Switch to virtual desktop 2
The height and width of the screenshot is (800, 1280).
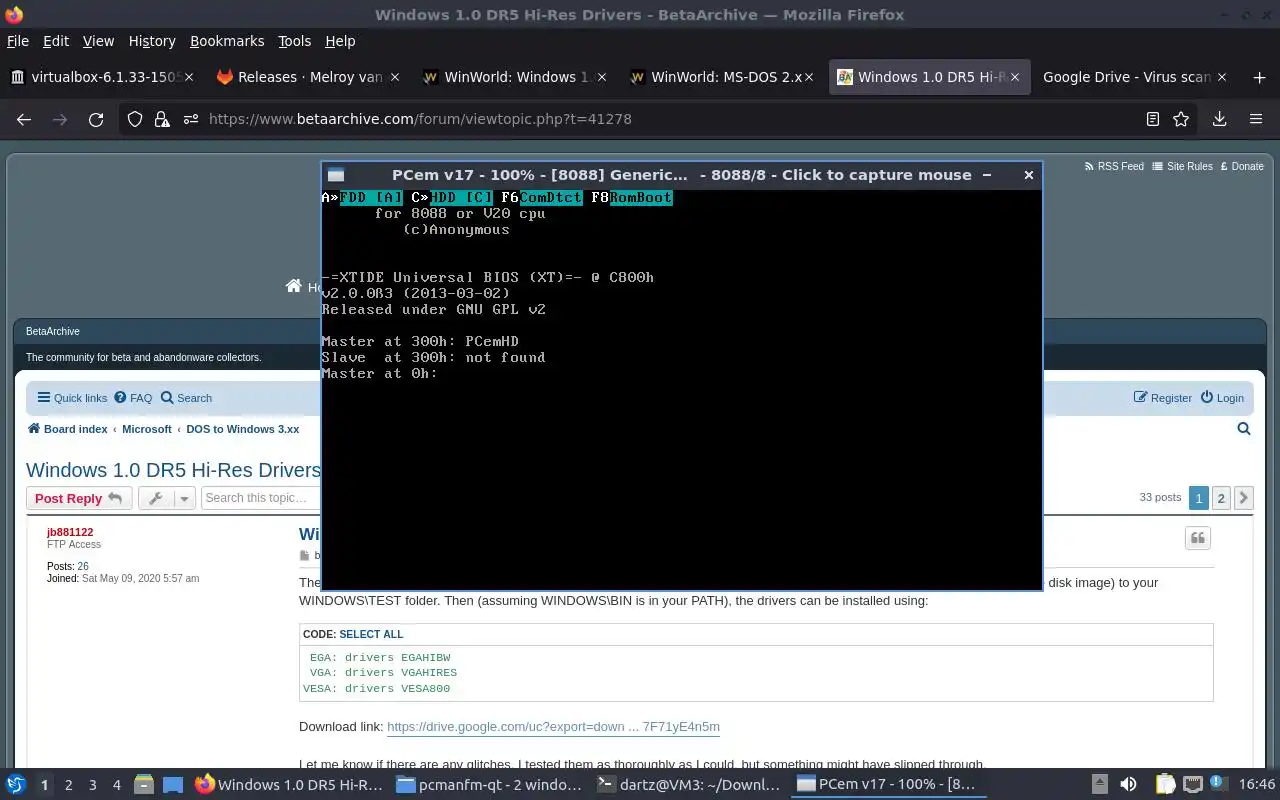(x=68, y=785)
